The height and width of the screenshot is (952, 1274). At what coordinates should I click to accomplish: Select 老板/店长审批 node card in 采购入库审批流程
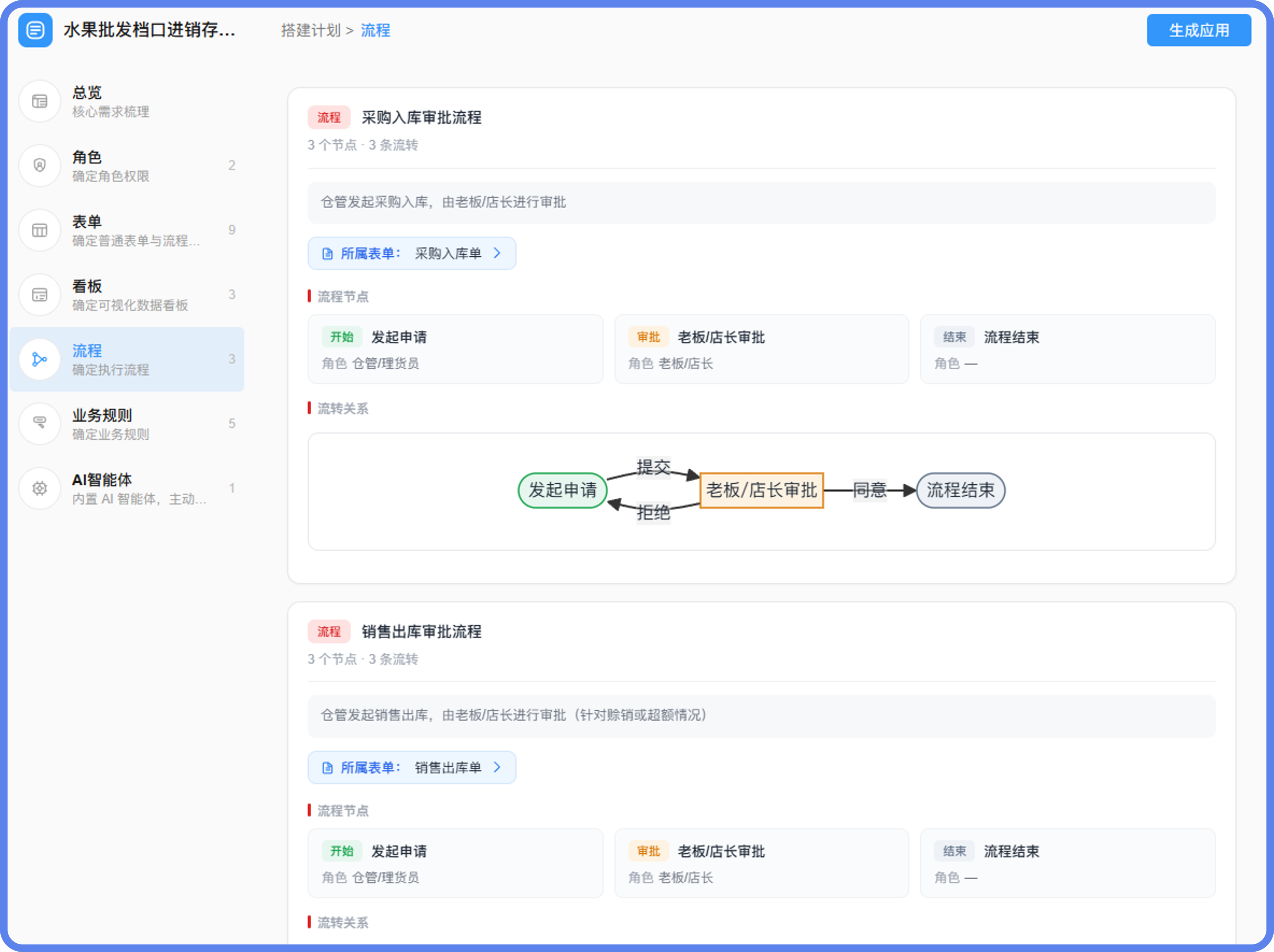(x=761, y=349)
